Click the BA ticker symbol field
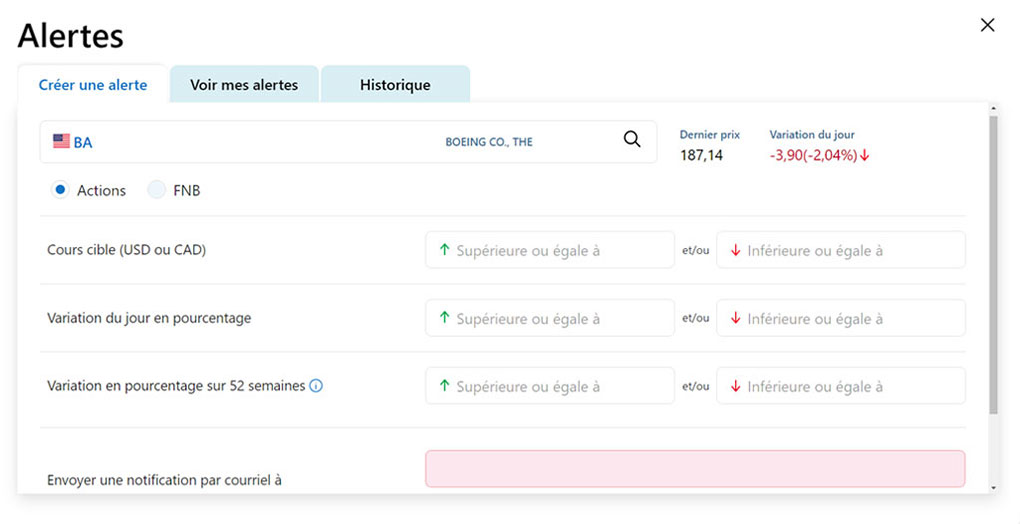 coord(348,142)
